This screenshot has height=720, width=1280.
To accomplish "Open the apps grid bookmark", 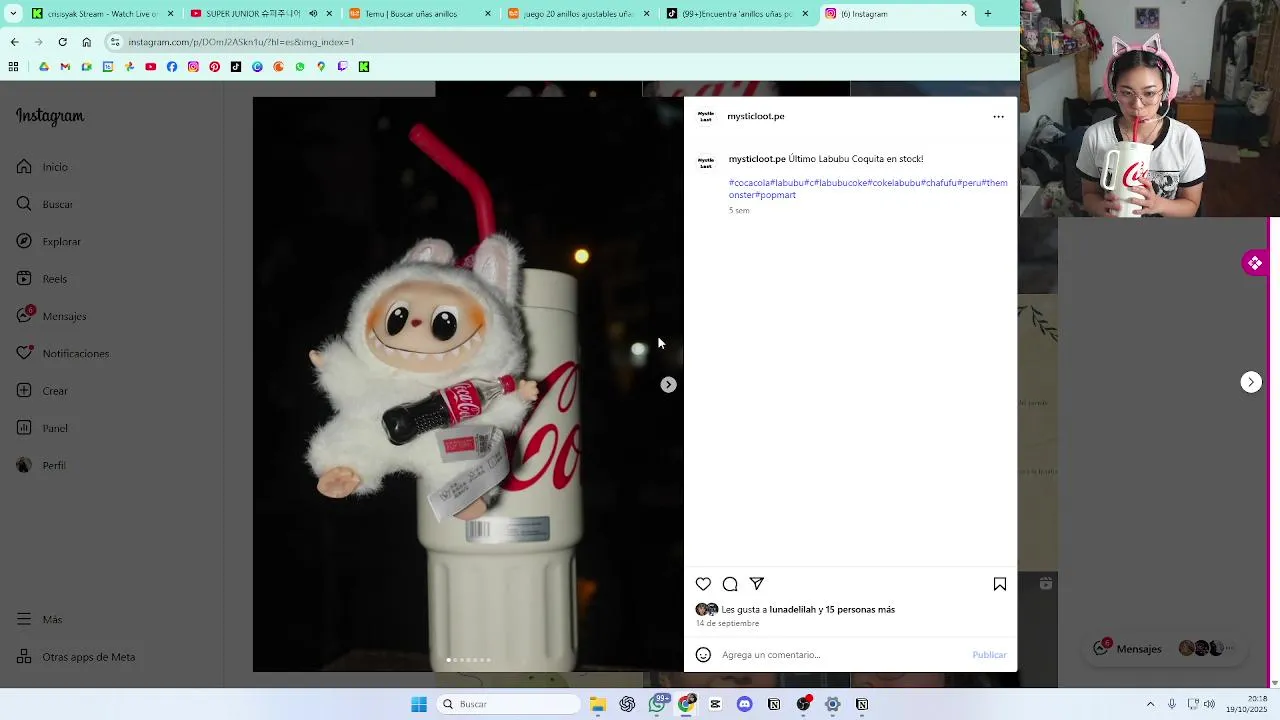I will [x=13, y=67].
